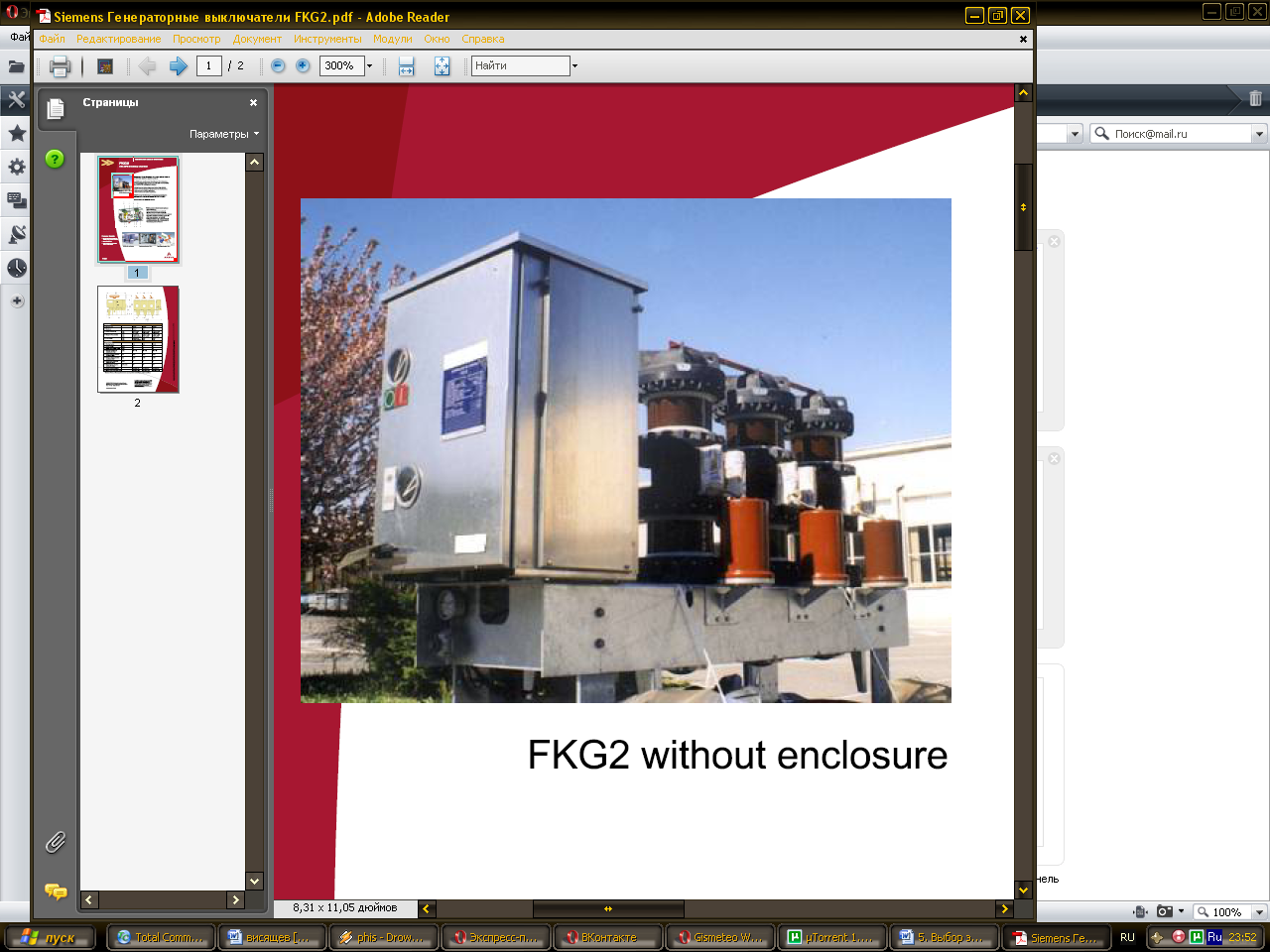Click the Найти search field

coord(521,66)
